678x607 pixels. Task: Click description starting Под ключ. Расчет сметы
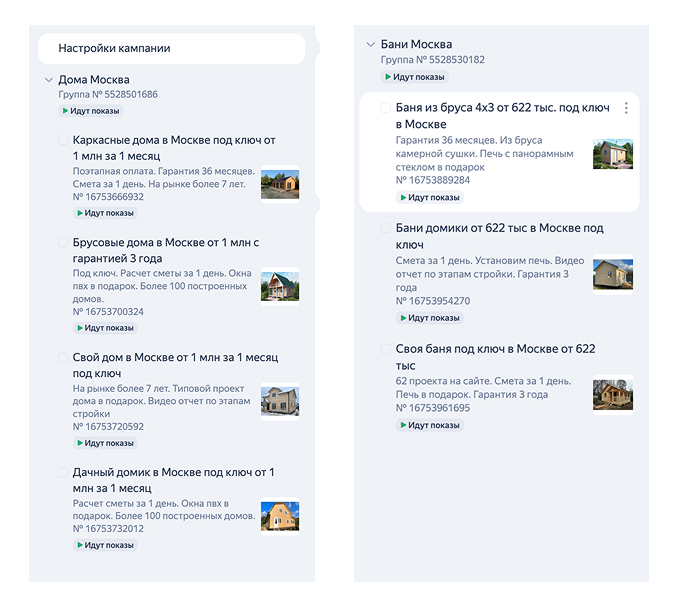point(162,286)
